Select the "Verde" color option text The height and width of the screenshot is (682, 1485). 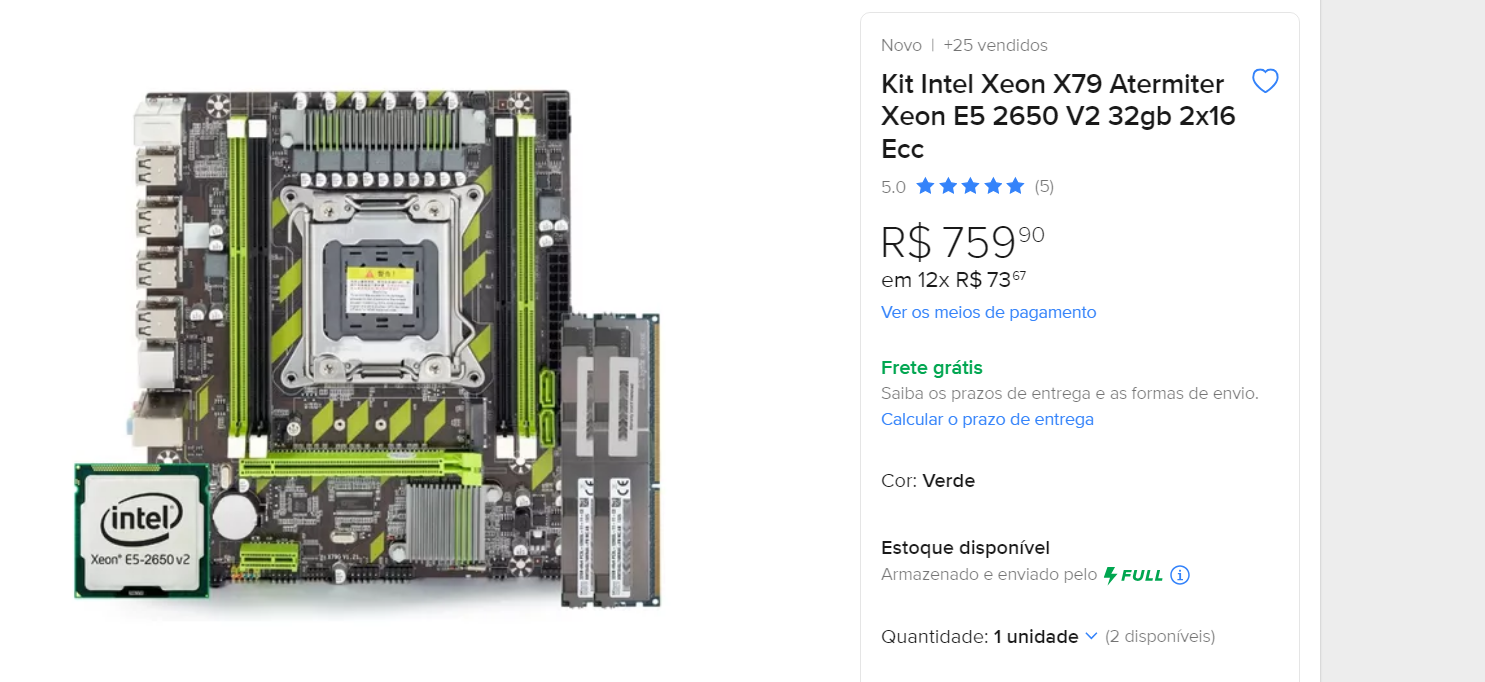click(948, 481)
